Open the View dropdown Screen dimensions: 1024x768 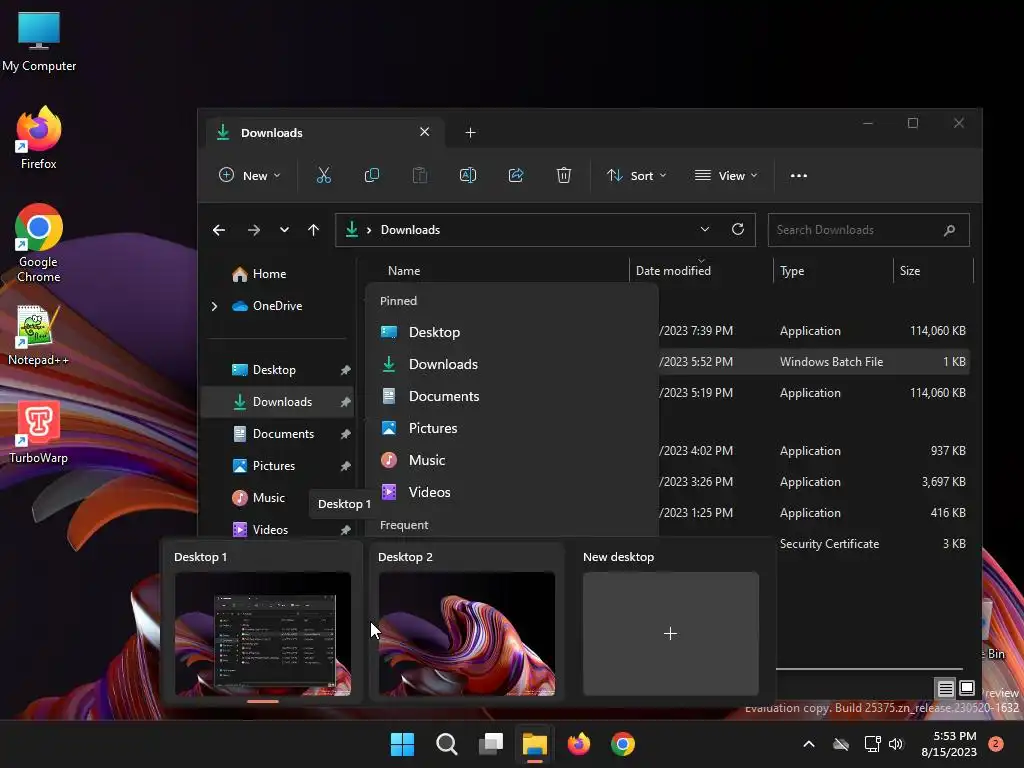[726, 176]
